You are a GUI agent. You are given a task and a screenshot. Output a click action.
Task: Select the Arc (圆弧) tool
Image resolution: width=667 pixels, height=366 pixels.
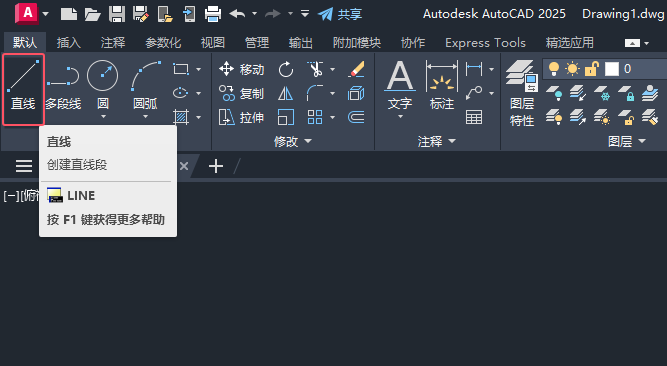pos(145,84)
